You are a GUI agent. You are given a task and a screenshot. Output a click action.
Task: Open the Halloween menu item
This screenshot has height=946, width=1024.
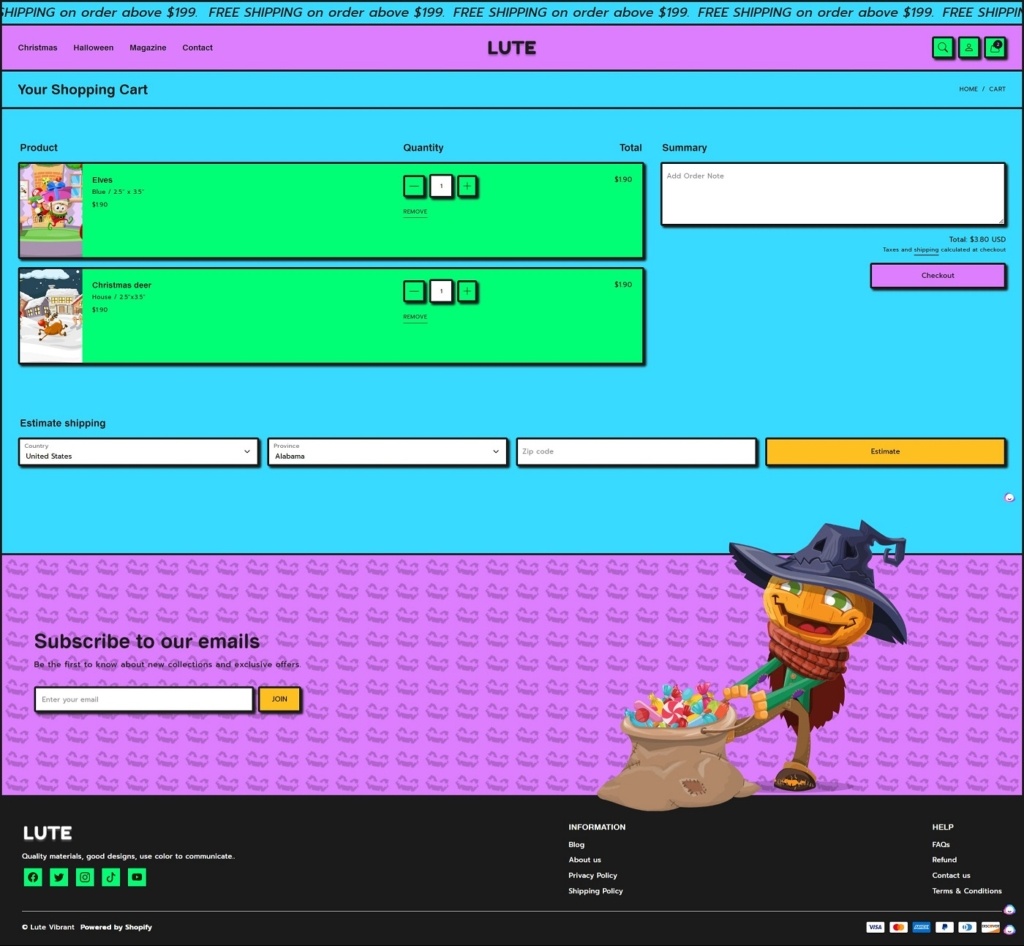(93, 48)
